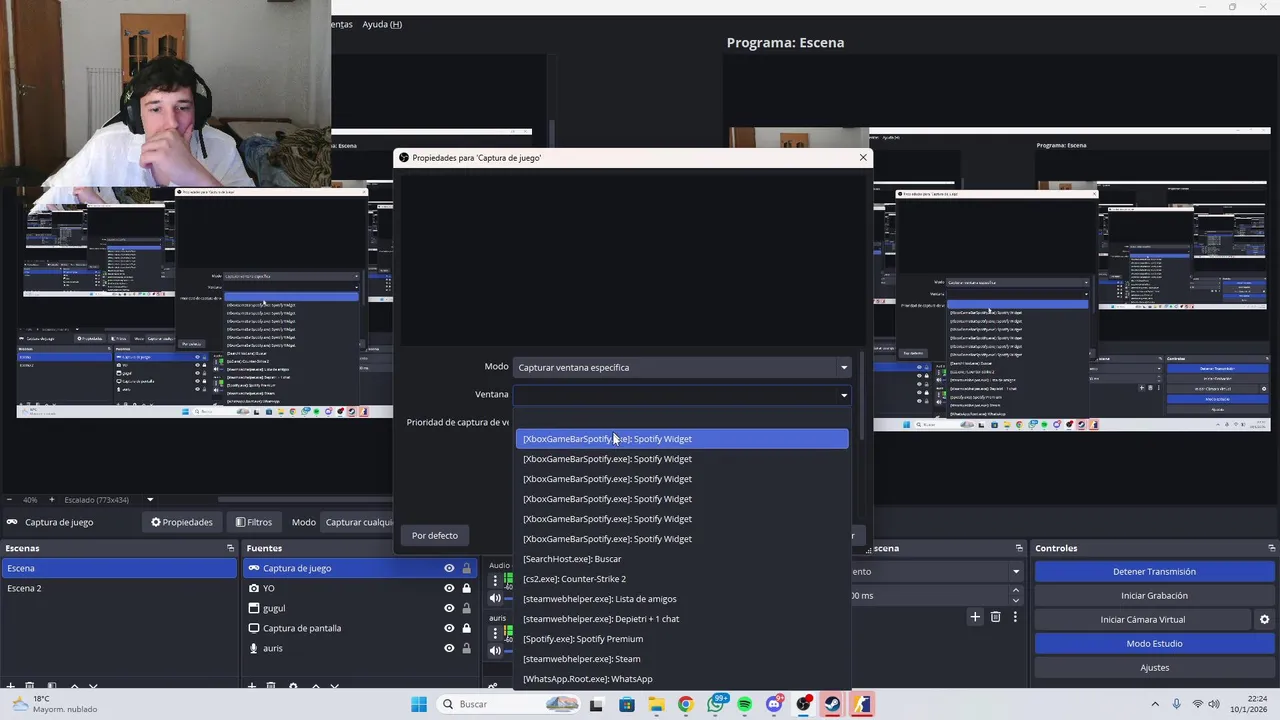This screenshot has width=1280, height=720.
Task: Open WhatsApp from the taskbar
Action: click(715, 704)
